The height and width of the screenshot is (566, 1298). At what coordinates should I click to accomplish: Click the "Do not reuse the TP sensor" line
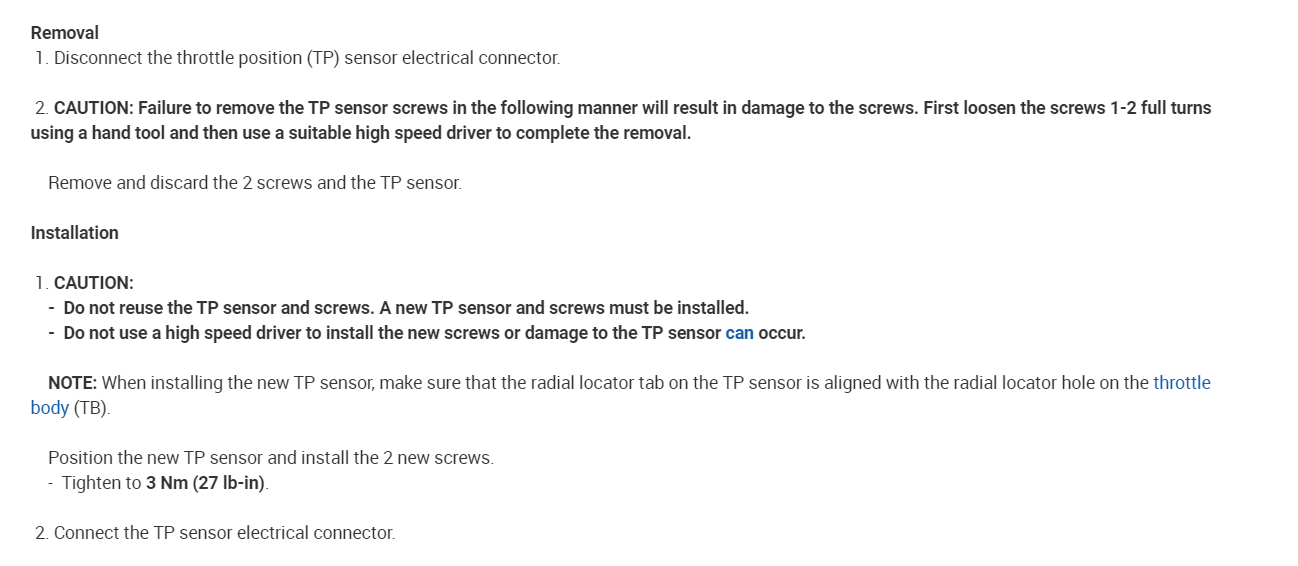[405, 308]
